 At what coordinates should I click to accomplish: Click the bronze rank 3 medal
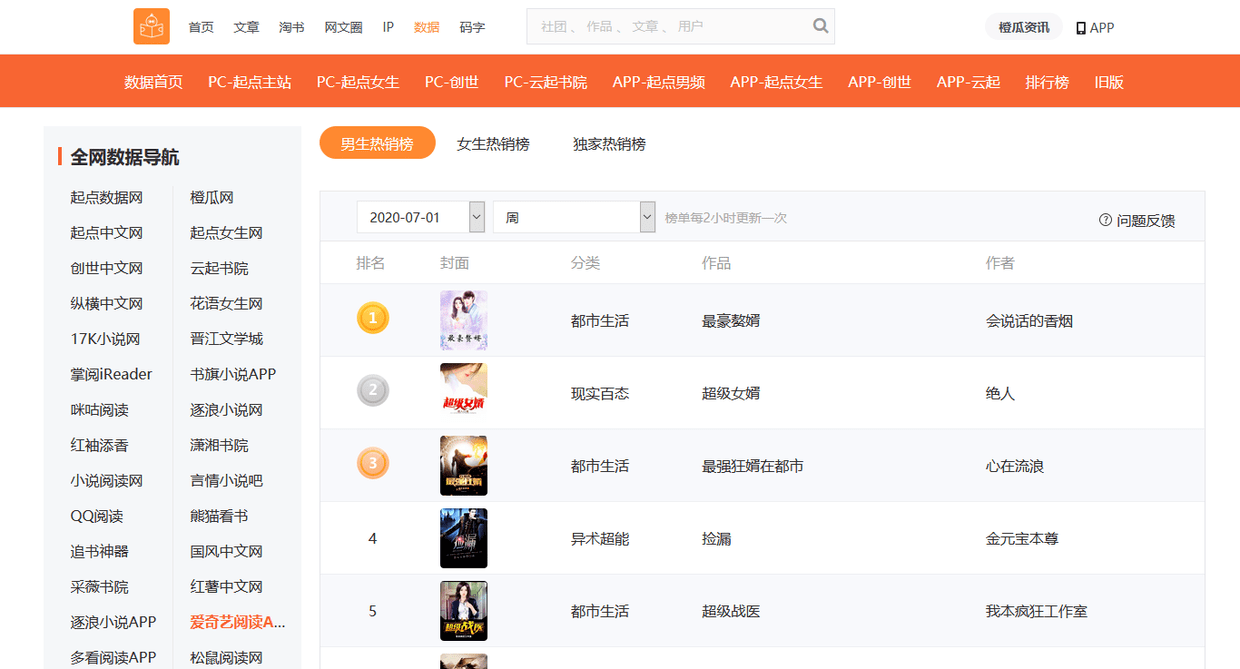(373, 464)
